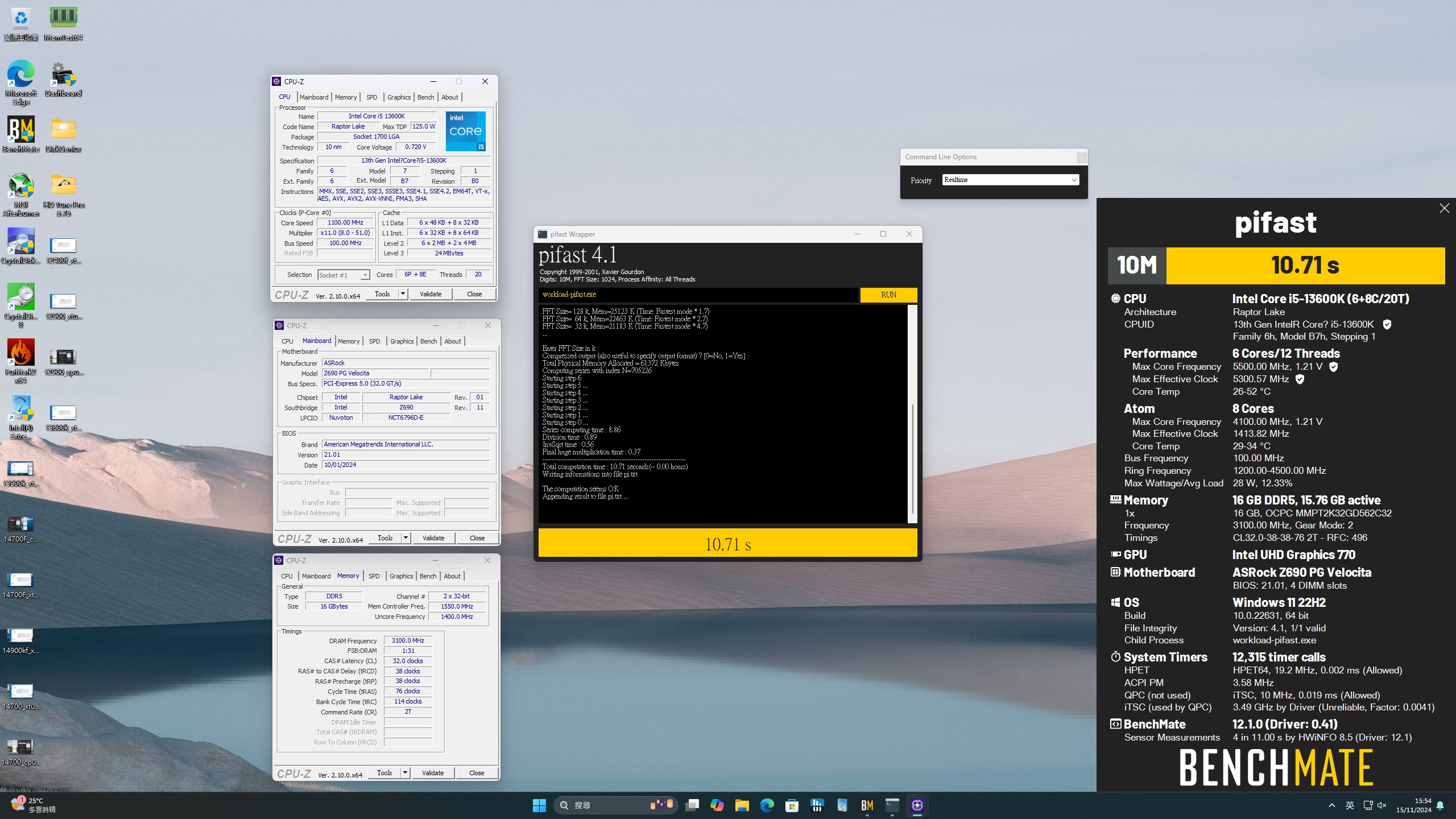Open Edge from the taskbar

click(767, 805)
